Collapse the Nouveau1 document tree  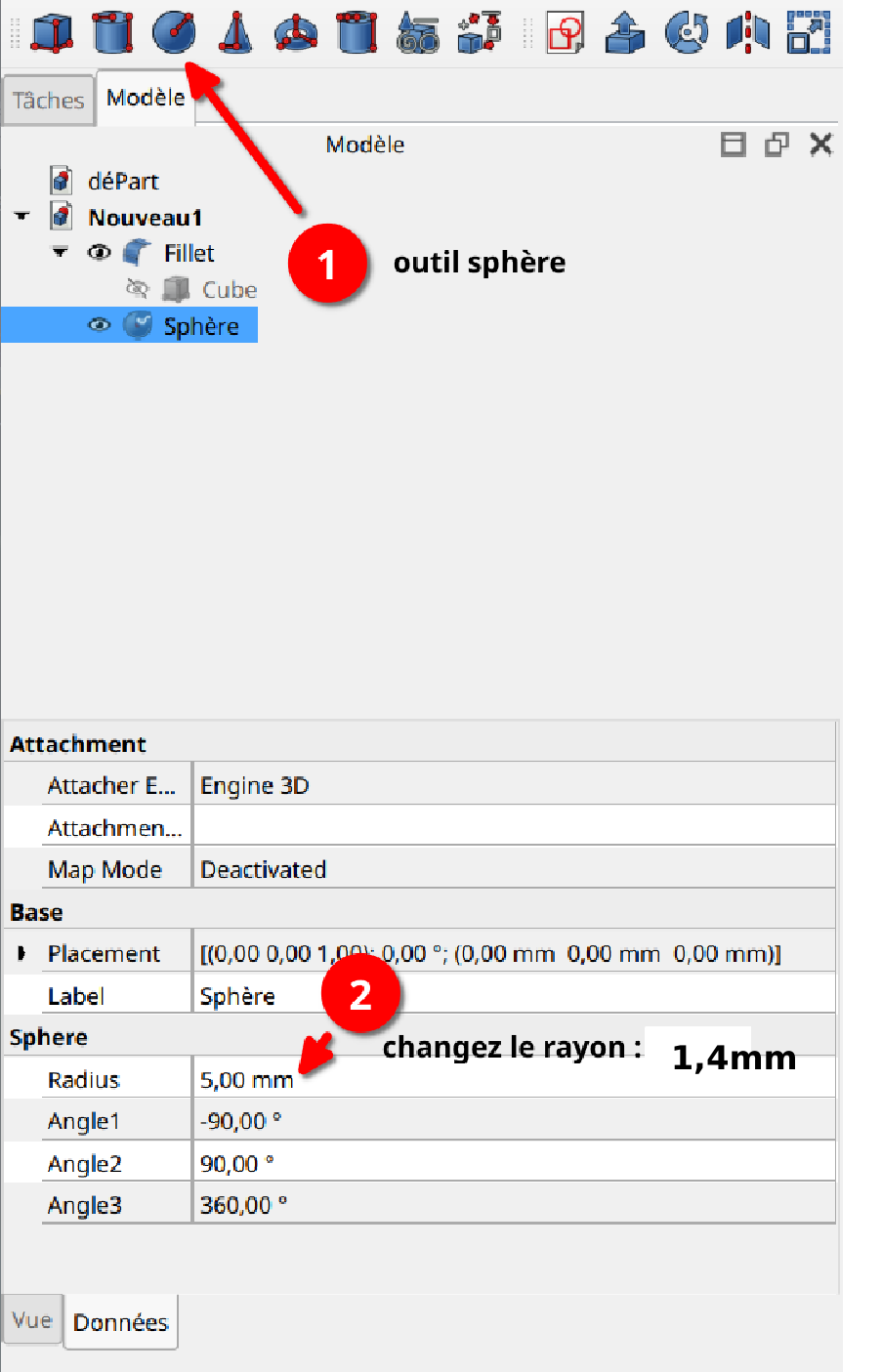pyautogui.click(x=21, y=217)
